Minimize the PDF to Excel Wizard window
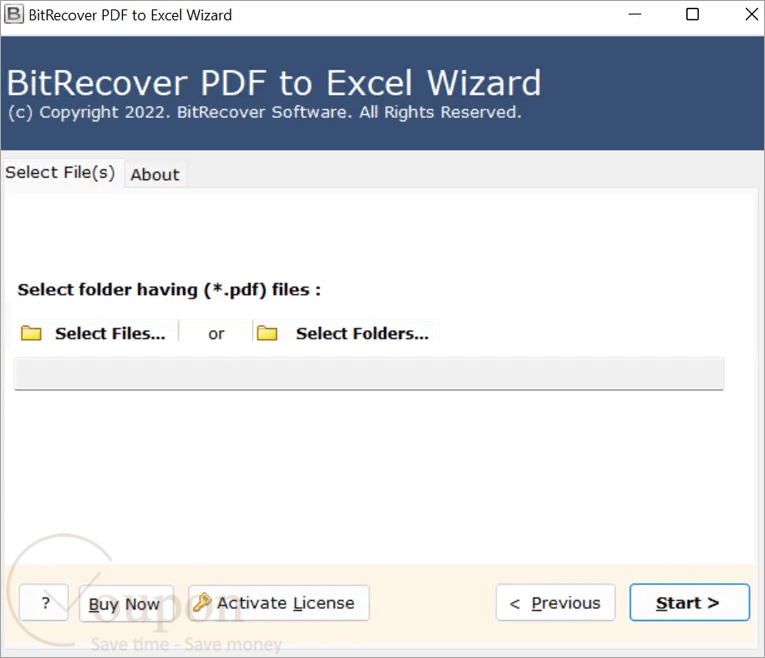Viewport: 765px width, 658px height. pyautogui.click(x=635, y=15)
